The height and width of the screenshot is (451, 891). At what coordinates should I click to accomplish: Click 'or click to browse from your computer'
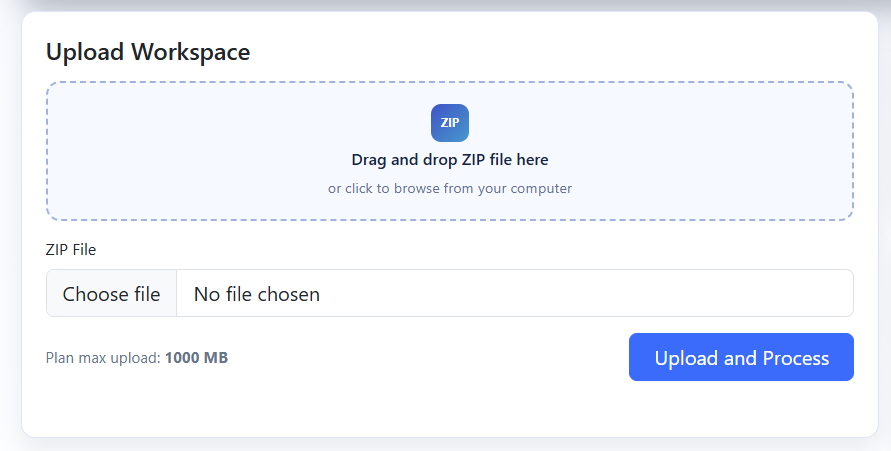coord(449,189)
